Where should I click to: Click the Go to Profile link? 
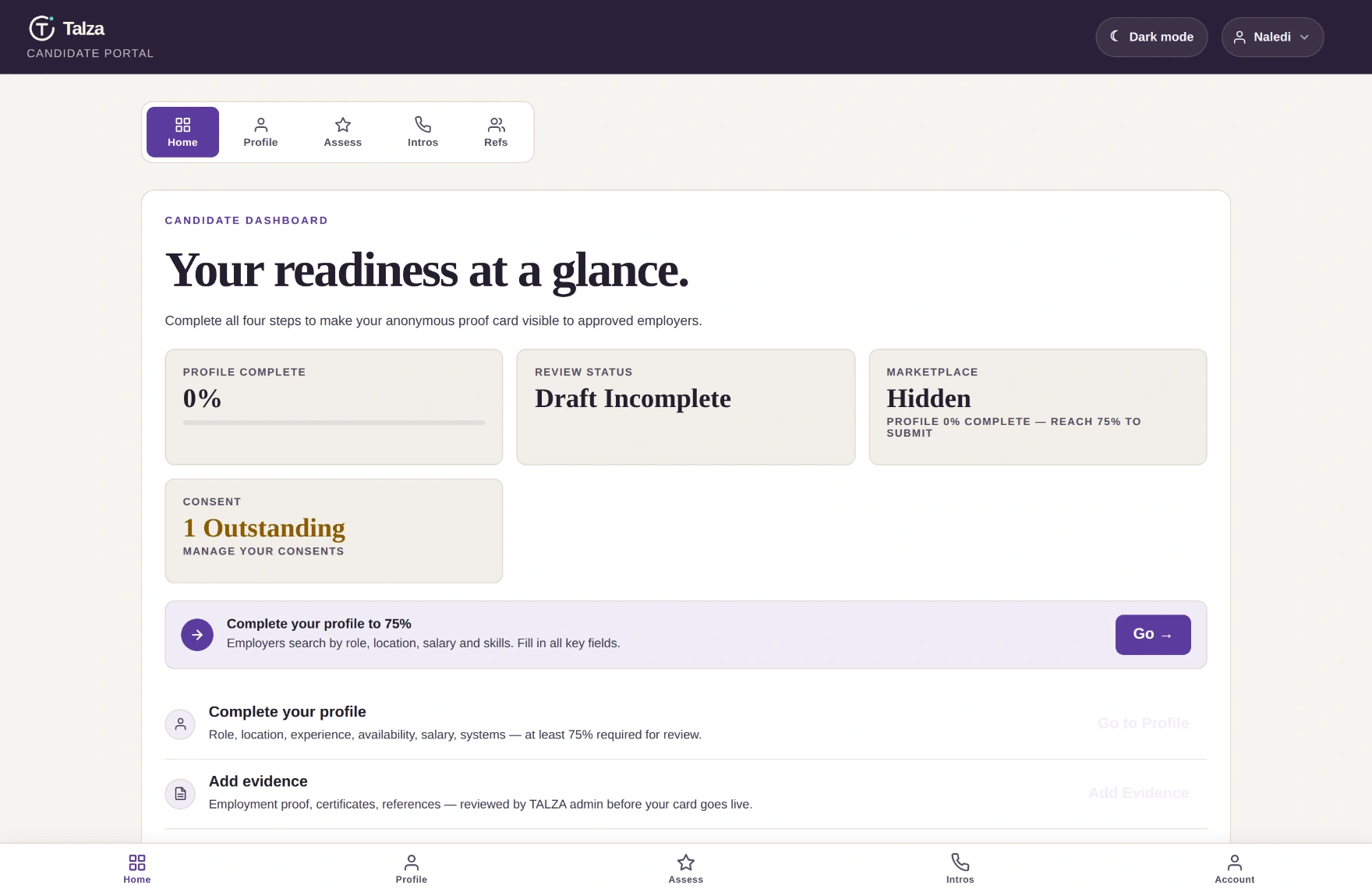point(1143,724)
